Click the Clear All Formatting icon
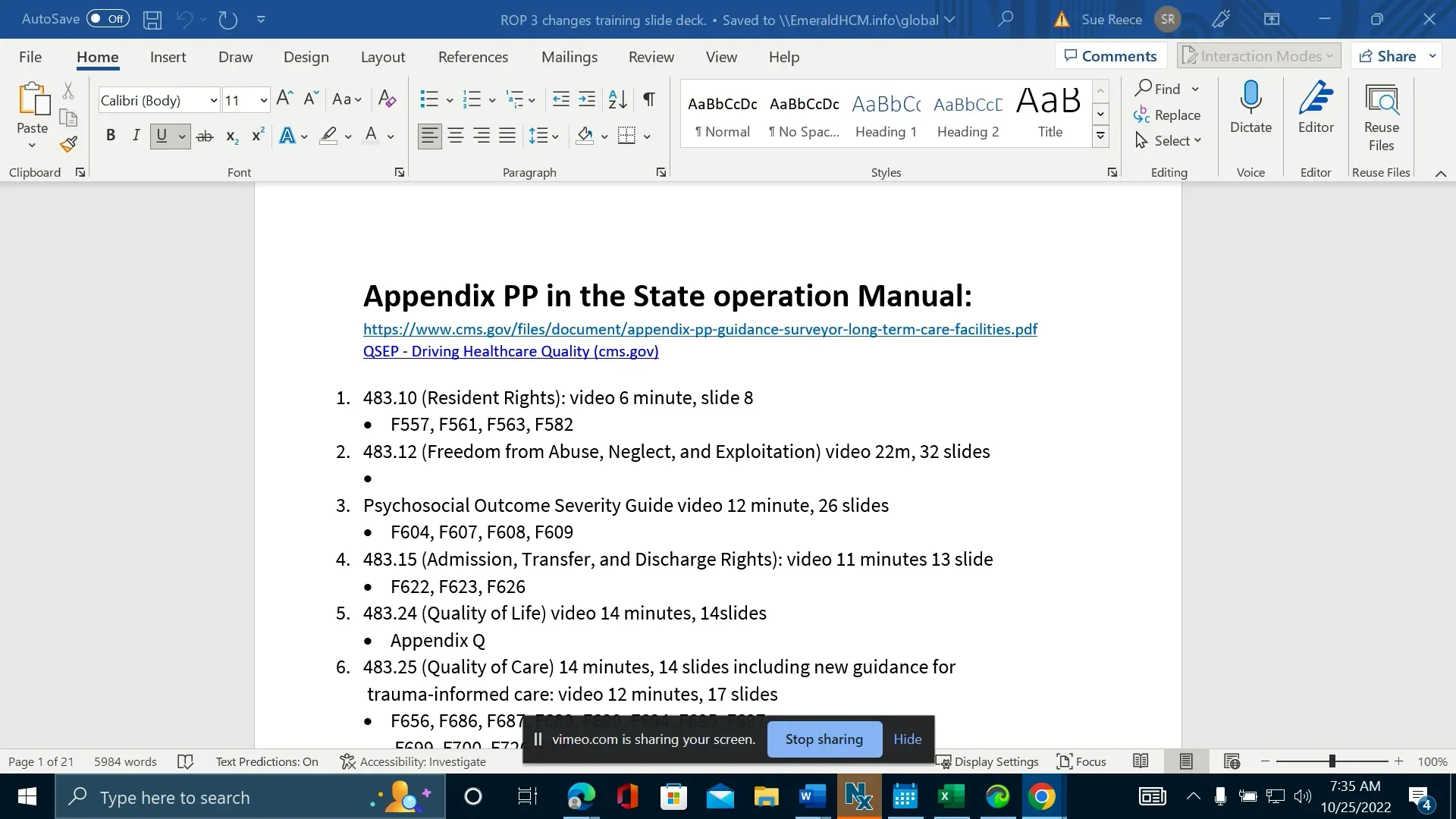The image size is (1456, 819). (x=387, y=99)
